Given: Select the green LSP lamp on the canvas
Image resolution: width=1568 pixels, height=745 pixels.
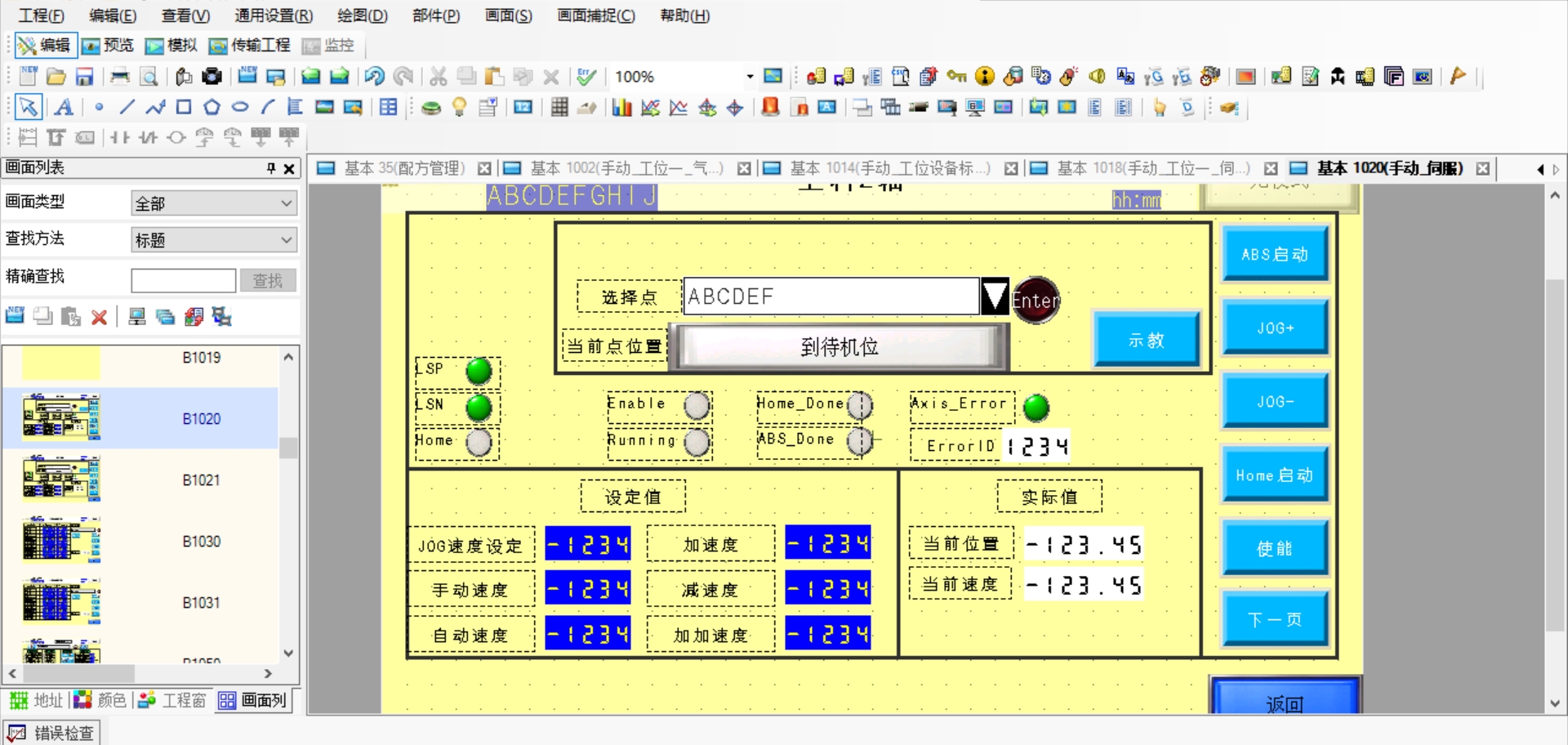Looking at the screenshot, I should [x=479, y=371].
